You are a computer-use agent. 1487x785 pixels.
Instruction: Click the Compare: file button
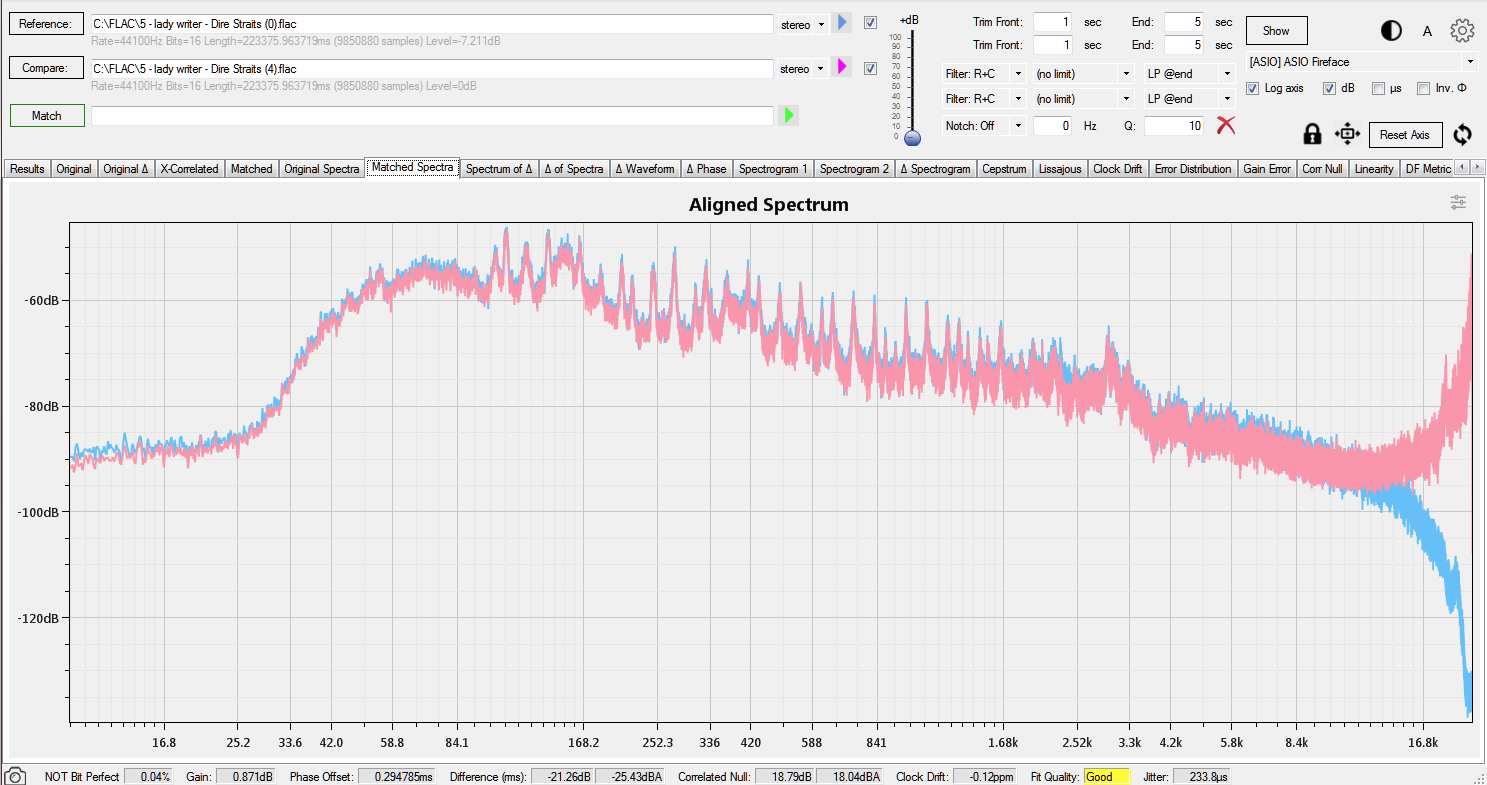(x=47, y=68)
